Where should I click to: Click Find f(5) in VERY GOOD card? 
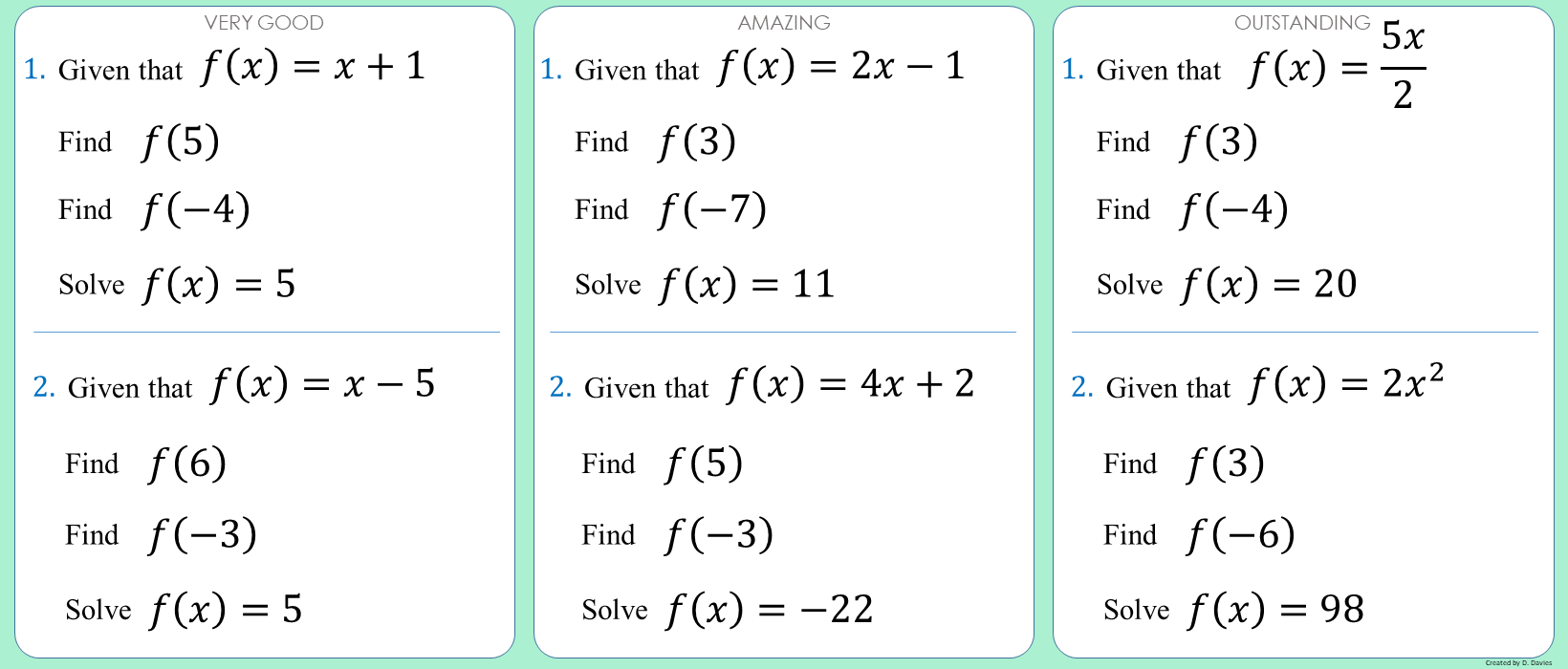click(x=140, y=142)
